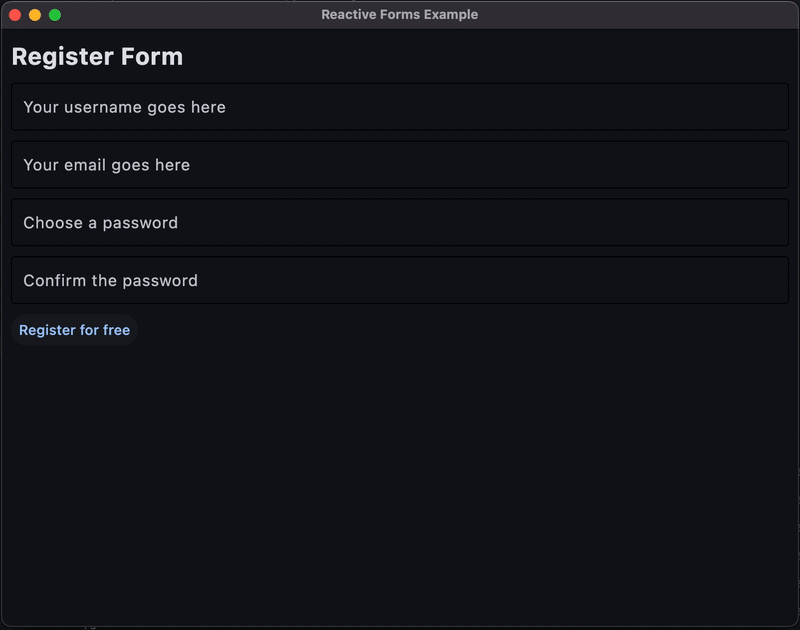Viewport: 800px width, 630px height.
Task: Submit the form via Register for free
Action: pos(74,330)
